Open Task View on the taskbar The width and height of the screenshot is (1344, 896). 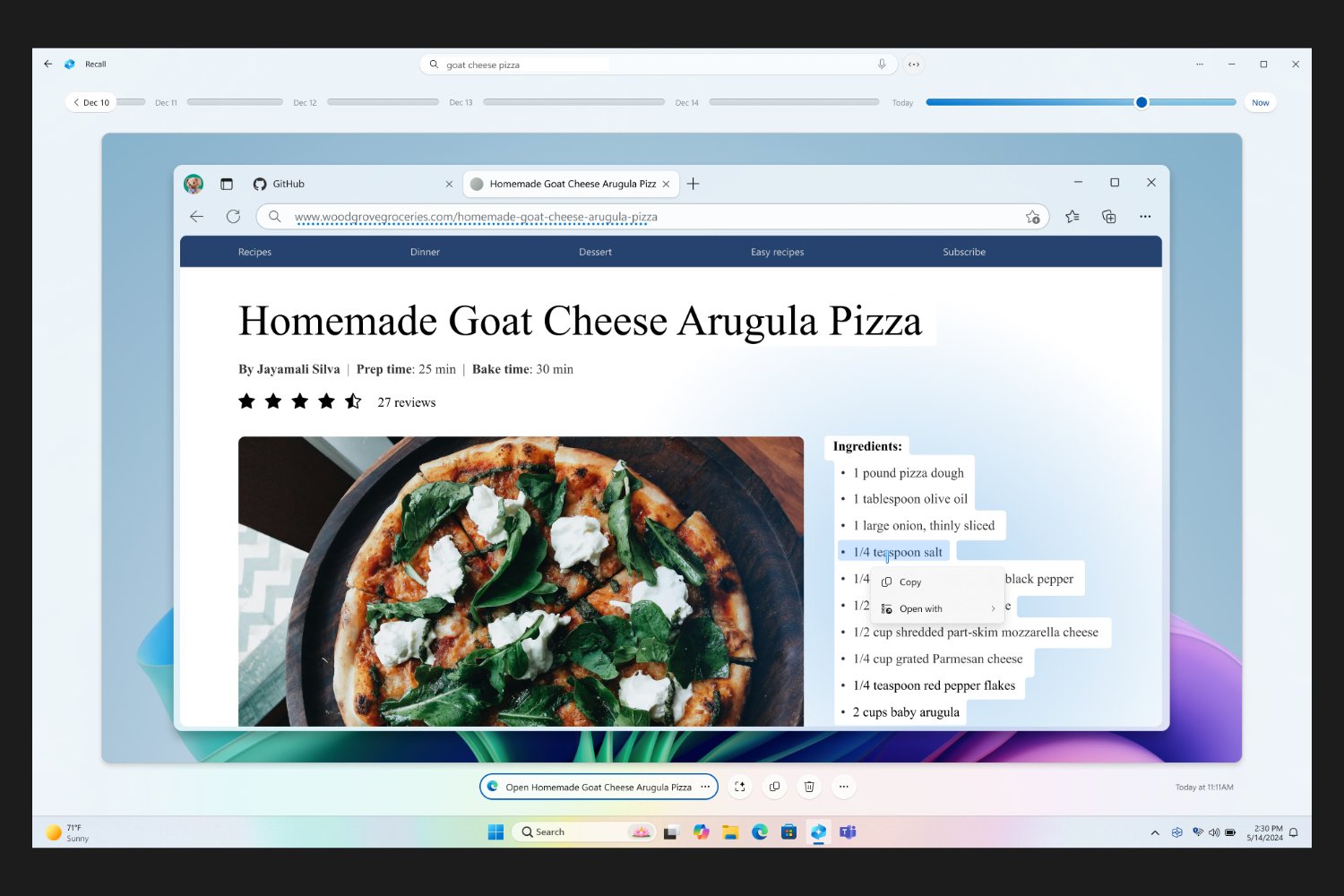click(x=671, y=832)
